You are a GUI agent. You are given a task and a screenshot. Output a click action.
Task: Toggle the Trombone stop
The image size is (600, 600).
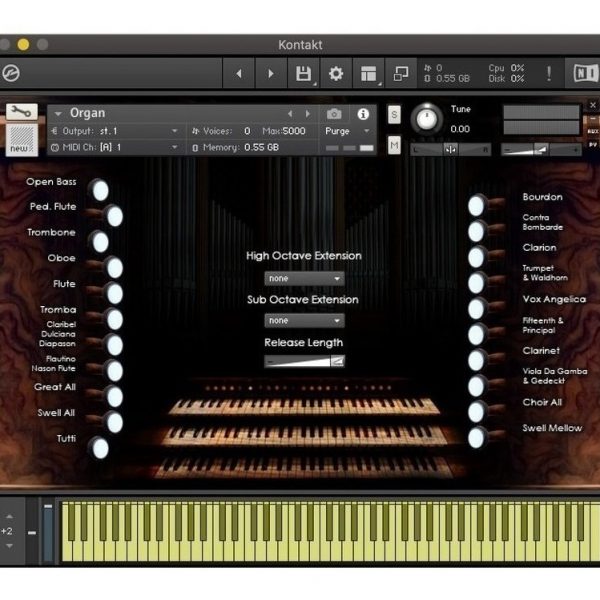tap(100, 242)
